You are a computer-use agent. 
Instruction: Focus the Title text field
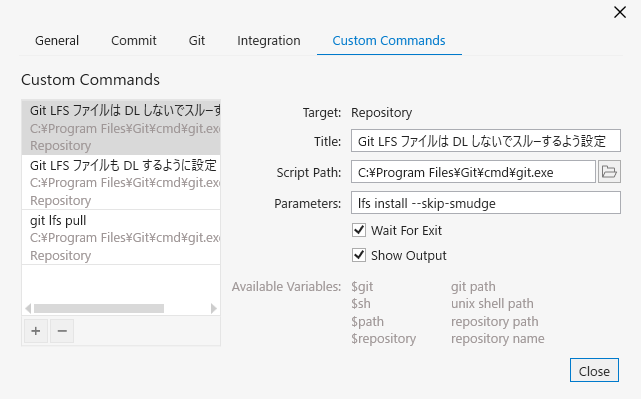pos(486,141)
